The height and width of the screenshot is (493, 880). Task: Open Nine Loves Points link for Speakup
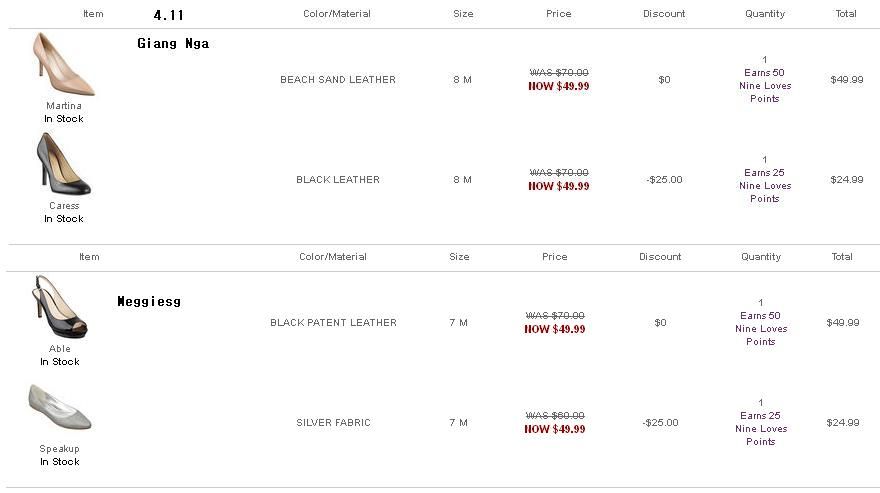point(761,435)
